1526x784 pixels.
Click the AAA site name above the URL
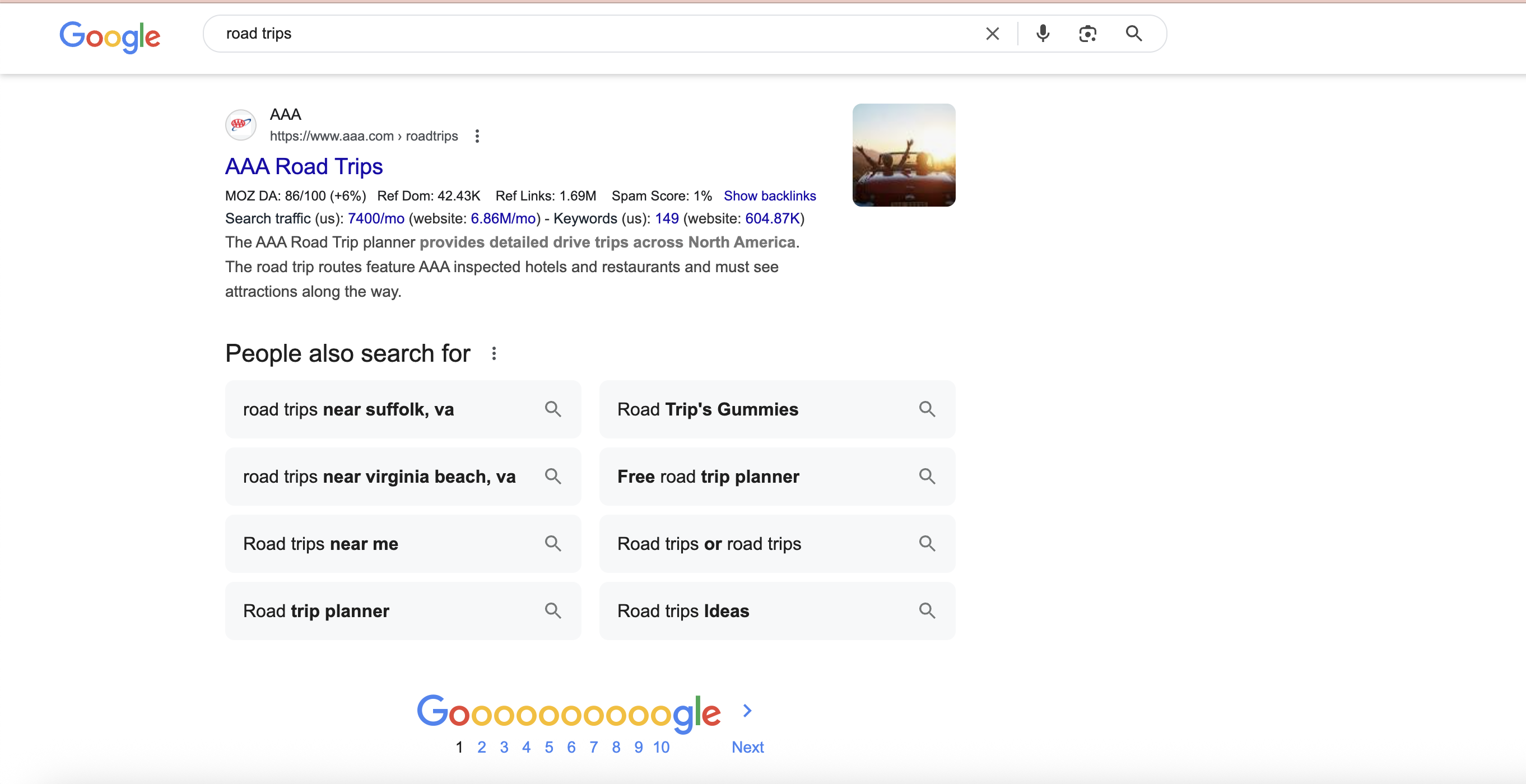click(x=286, y=114)
